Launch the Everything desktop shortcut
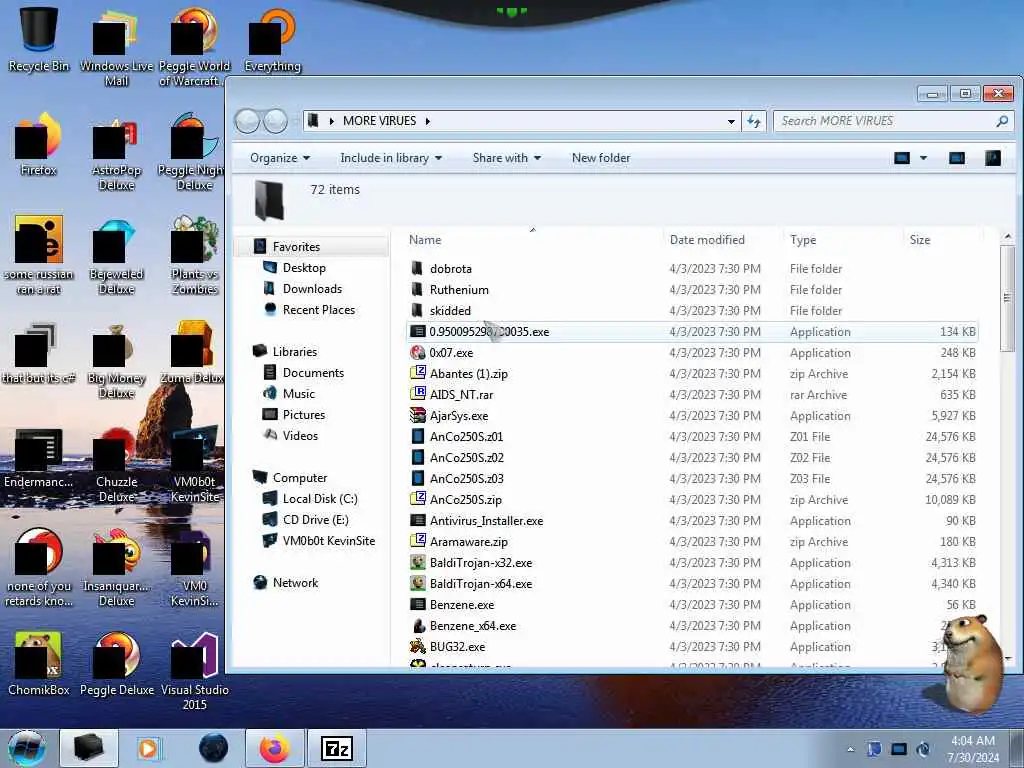Screen dimensions: 1024x768 click(272, 40)
